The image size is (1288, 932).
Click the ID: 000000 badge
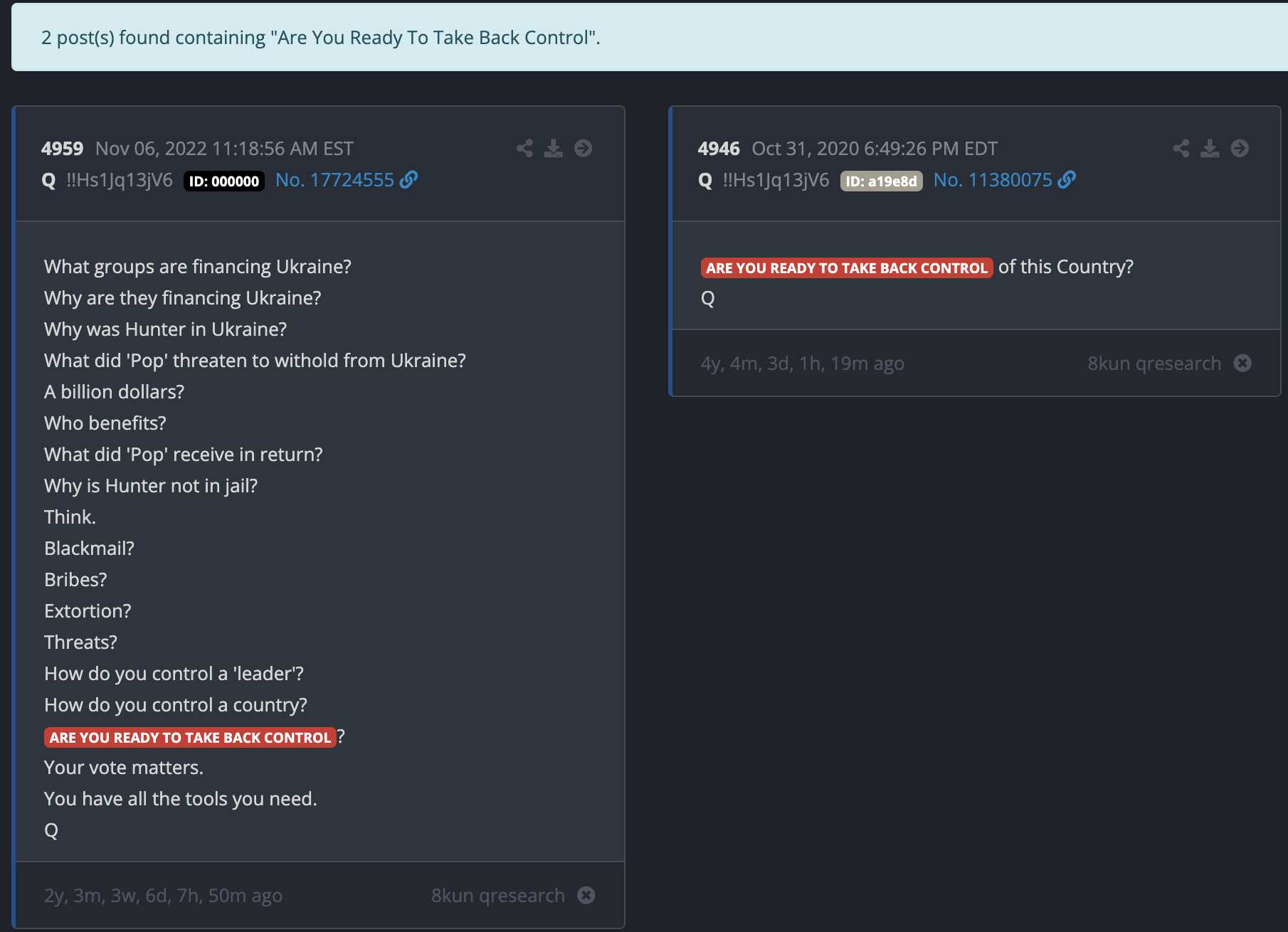coord(223,181)
